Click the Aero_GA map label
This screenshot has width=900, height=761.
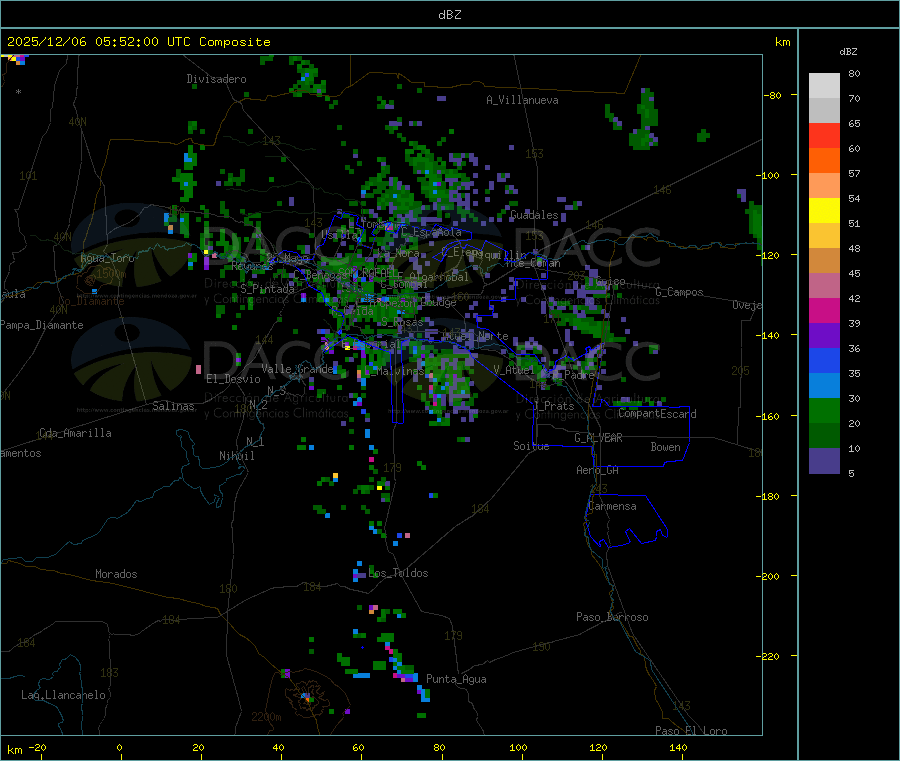pyautogui.click(x=597, y=470)
